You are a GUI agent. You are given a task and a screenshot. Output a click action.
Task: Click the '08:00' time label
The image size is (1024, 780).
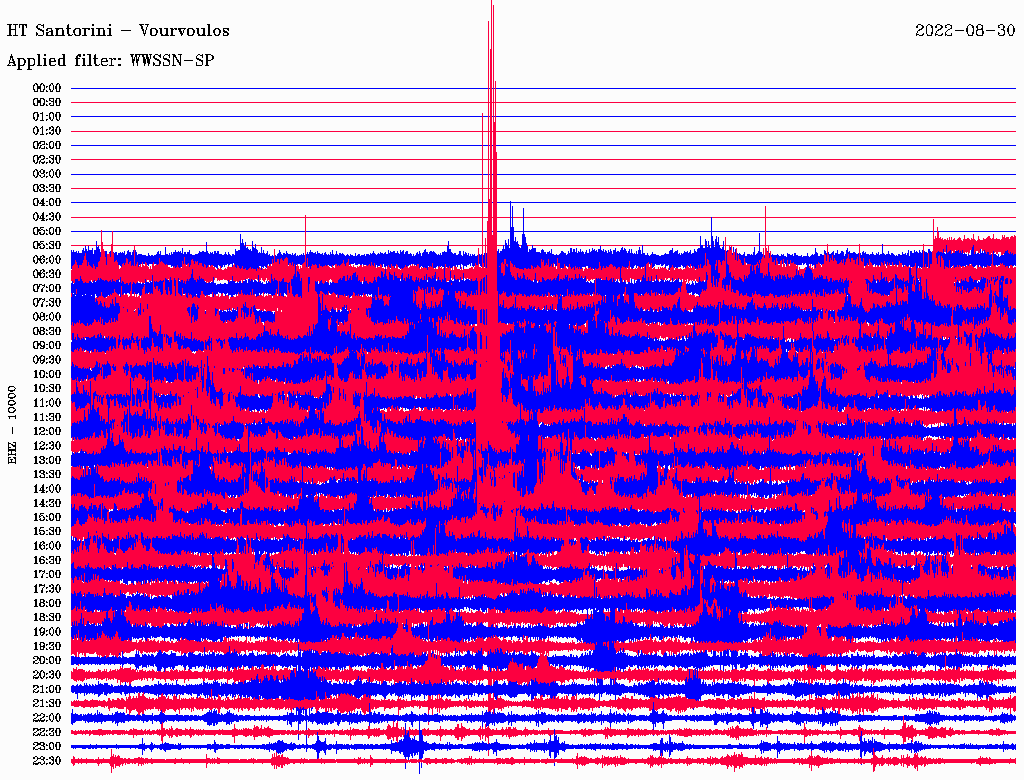point(46,317)
